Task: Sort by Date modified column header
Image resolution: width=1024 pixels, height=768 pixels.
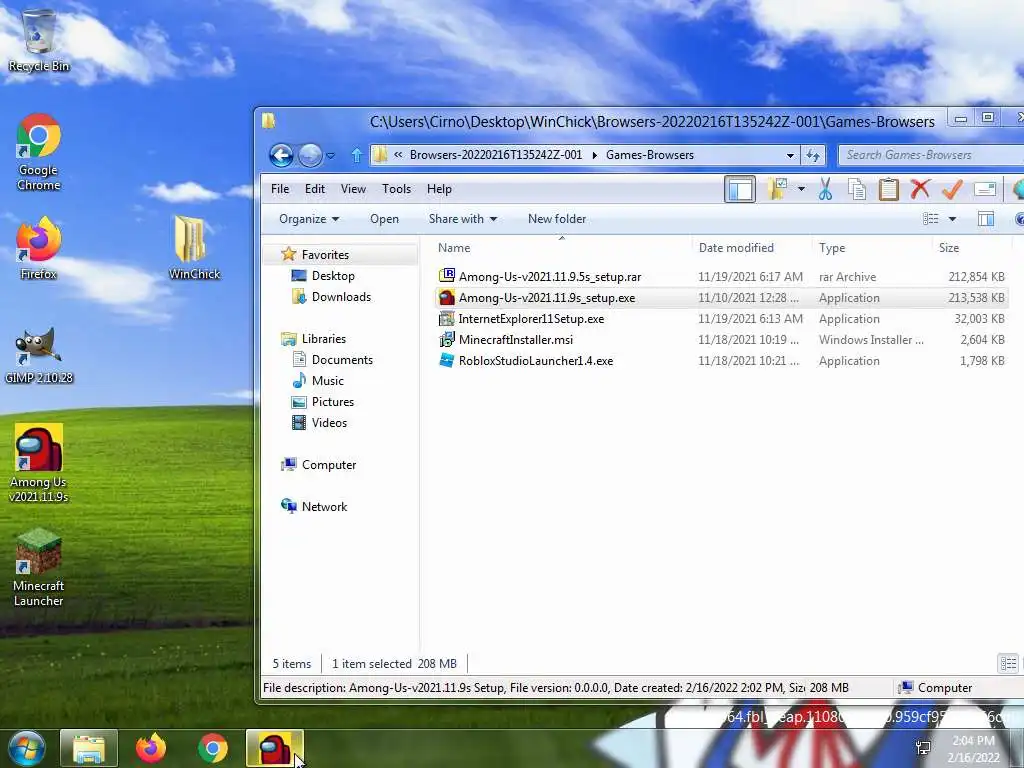Action: (x=752, y=248)
